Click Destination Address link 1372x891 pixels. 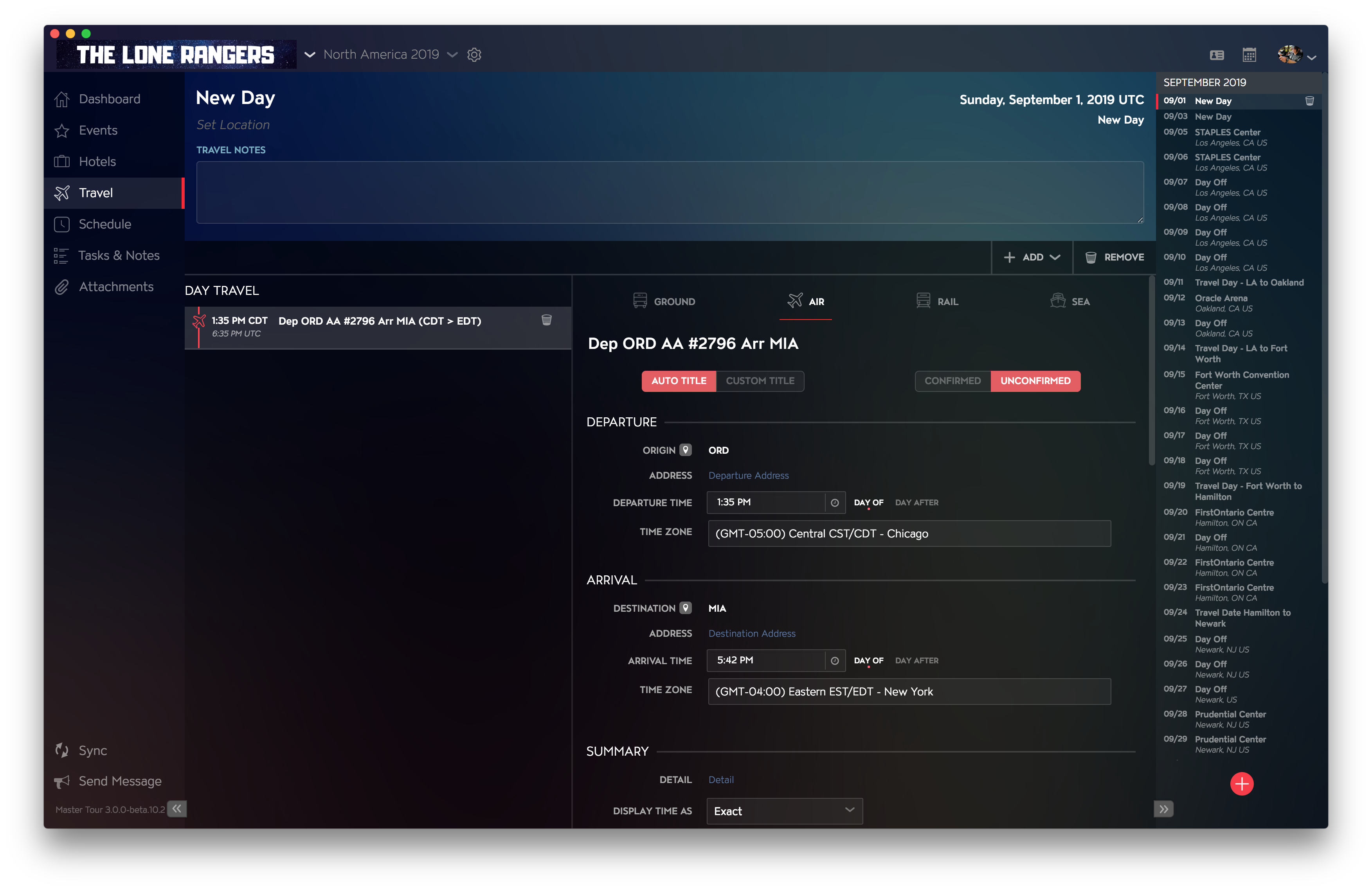tap(752, 633)
